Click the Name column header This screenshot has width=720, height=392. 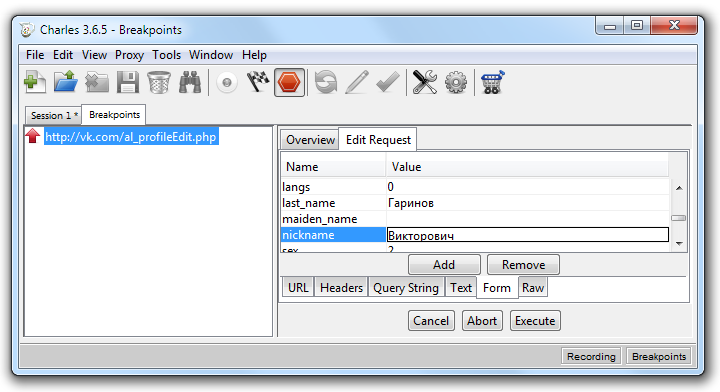coord(334,167)
